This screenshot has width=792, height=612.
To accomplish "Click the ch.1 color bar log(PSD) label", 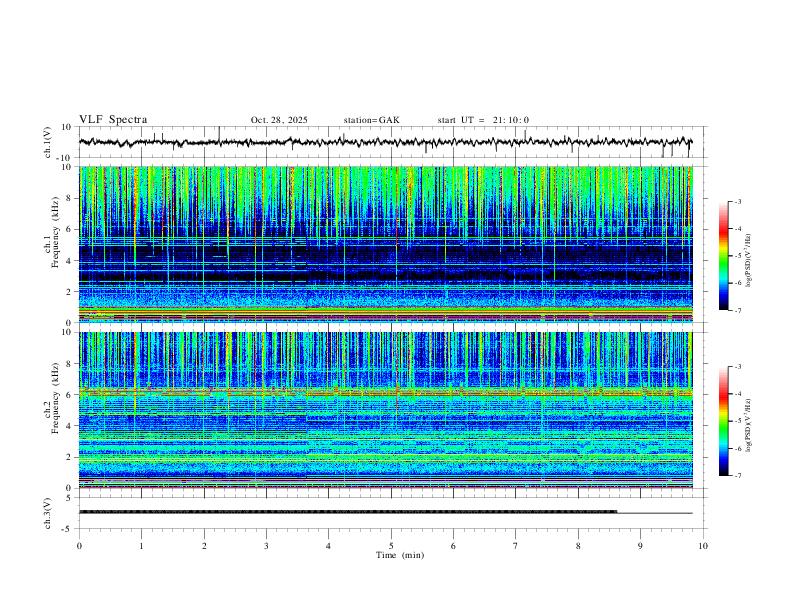I will [749, 260].
